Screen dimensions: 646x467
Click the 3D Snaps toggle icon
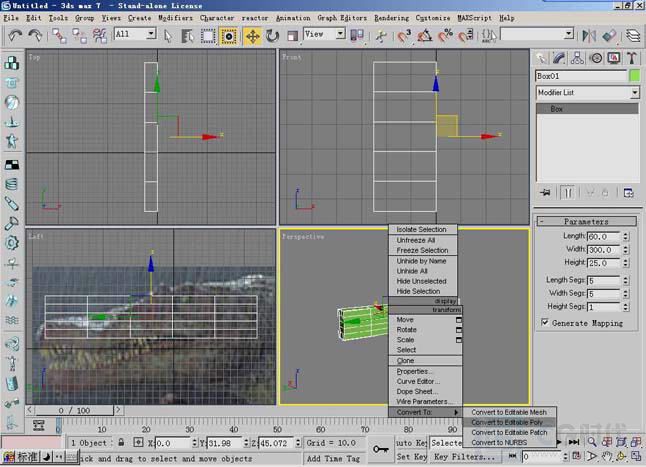[x=404, y=36]
